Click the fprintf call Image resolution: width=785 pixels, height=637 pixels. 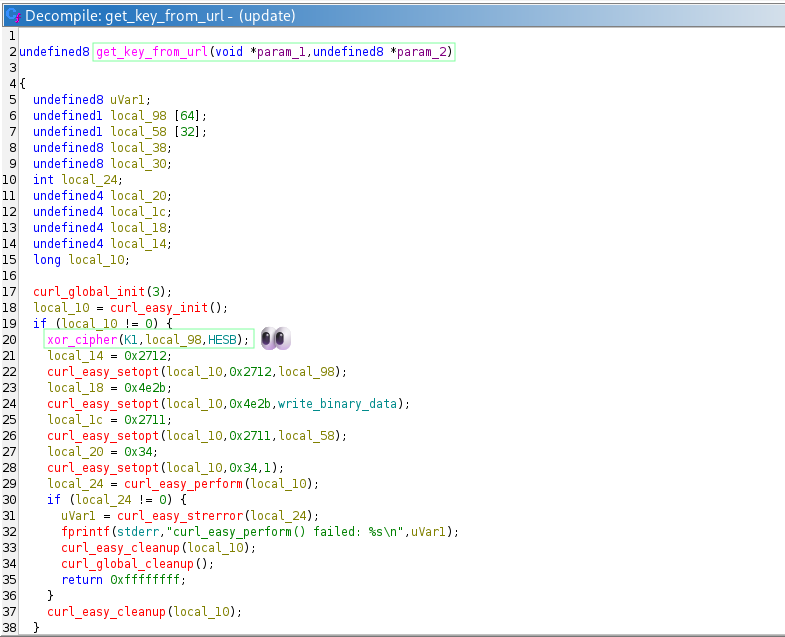tap(85, 532)
